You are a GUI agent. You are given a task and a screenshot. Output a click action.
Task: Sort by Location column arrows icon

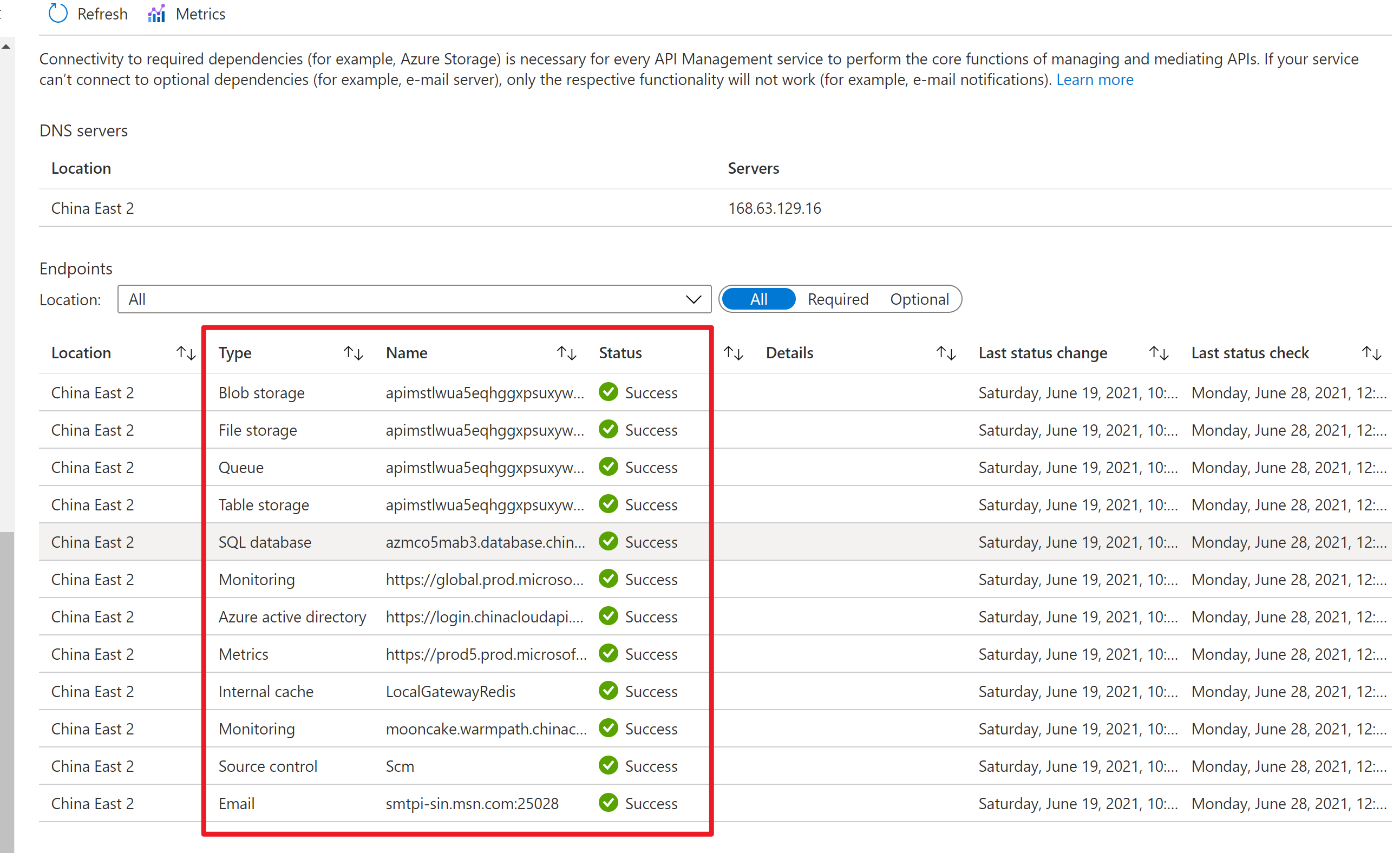pyautogui.click(x=186, y=353)
